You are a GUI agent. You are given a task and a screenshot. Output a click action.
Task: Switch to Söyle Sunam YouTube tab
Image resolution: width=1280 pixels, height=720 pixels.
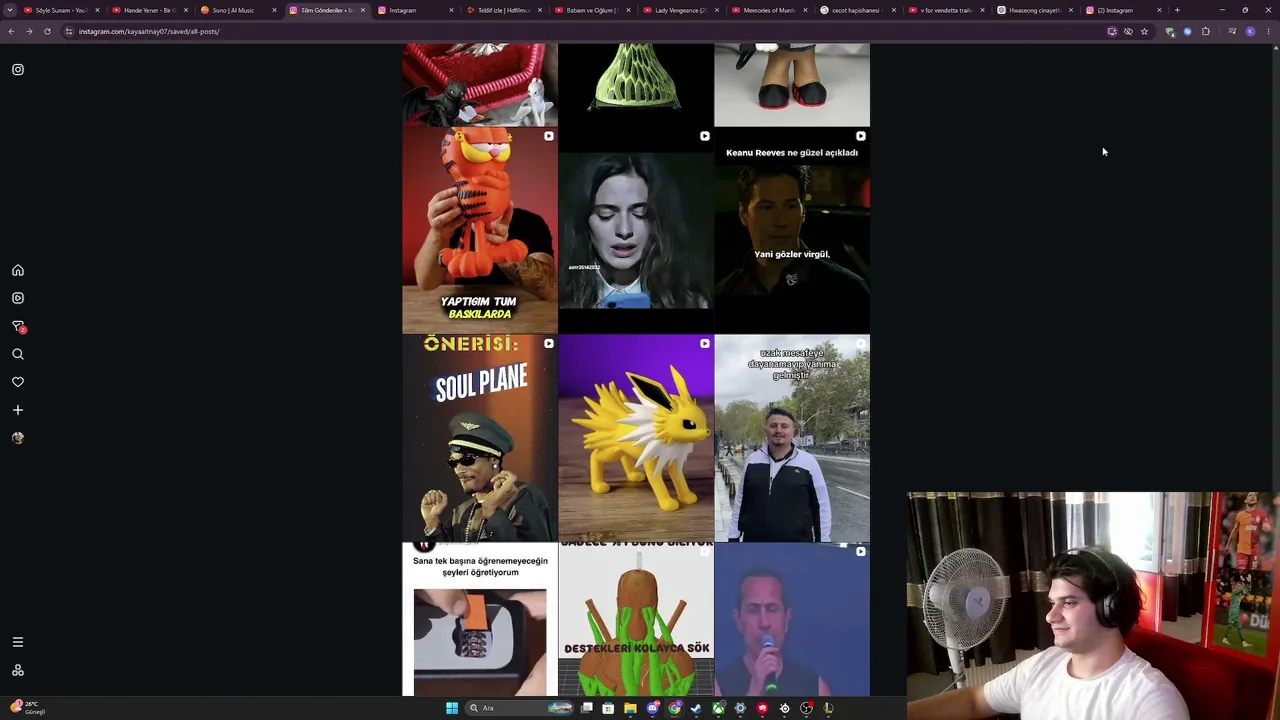[62, 10]
